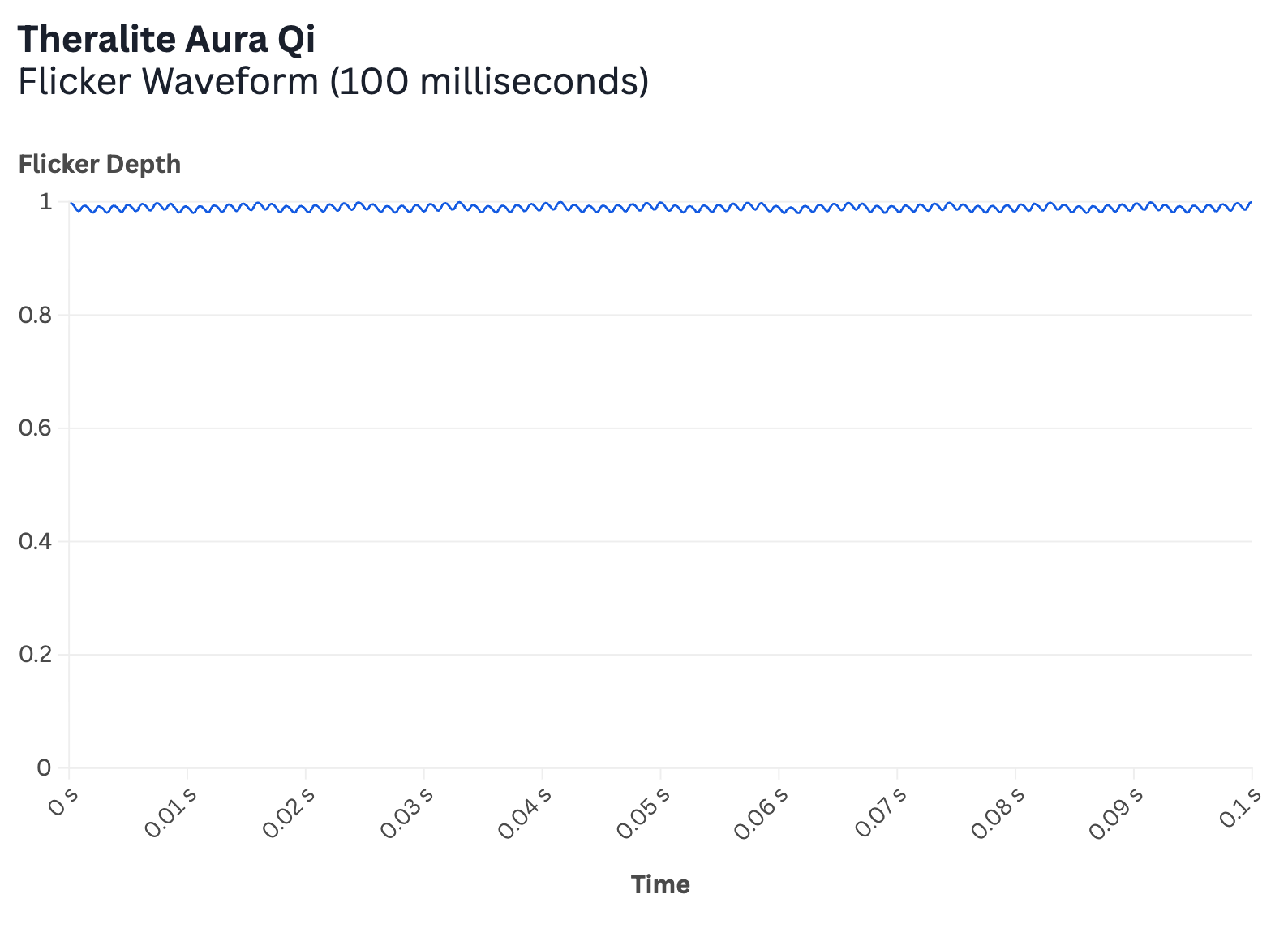Click the 0.07 s time tick label
This screenshot has width=1288, height=933.
coord(880,812)
